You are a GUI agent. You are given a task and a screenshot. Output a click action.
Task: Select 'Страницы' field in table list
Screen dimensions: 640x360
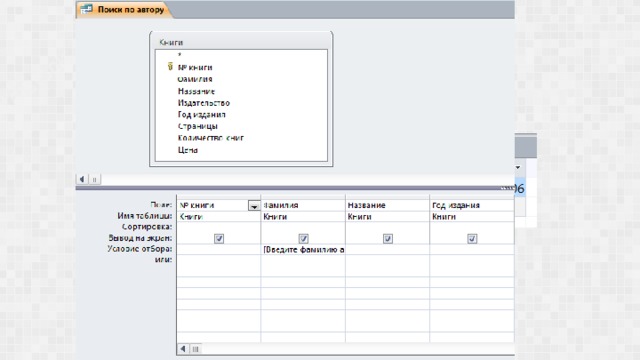tap(198, 127)
